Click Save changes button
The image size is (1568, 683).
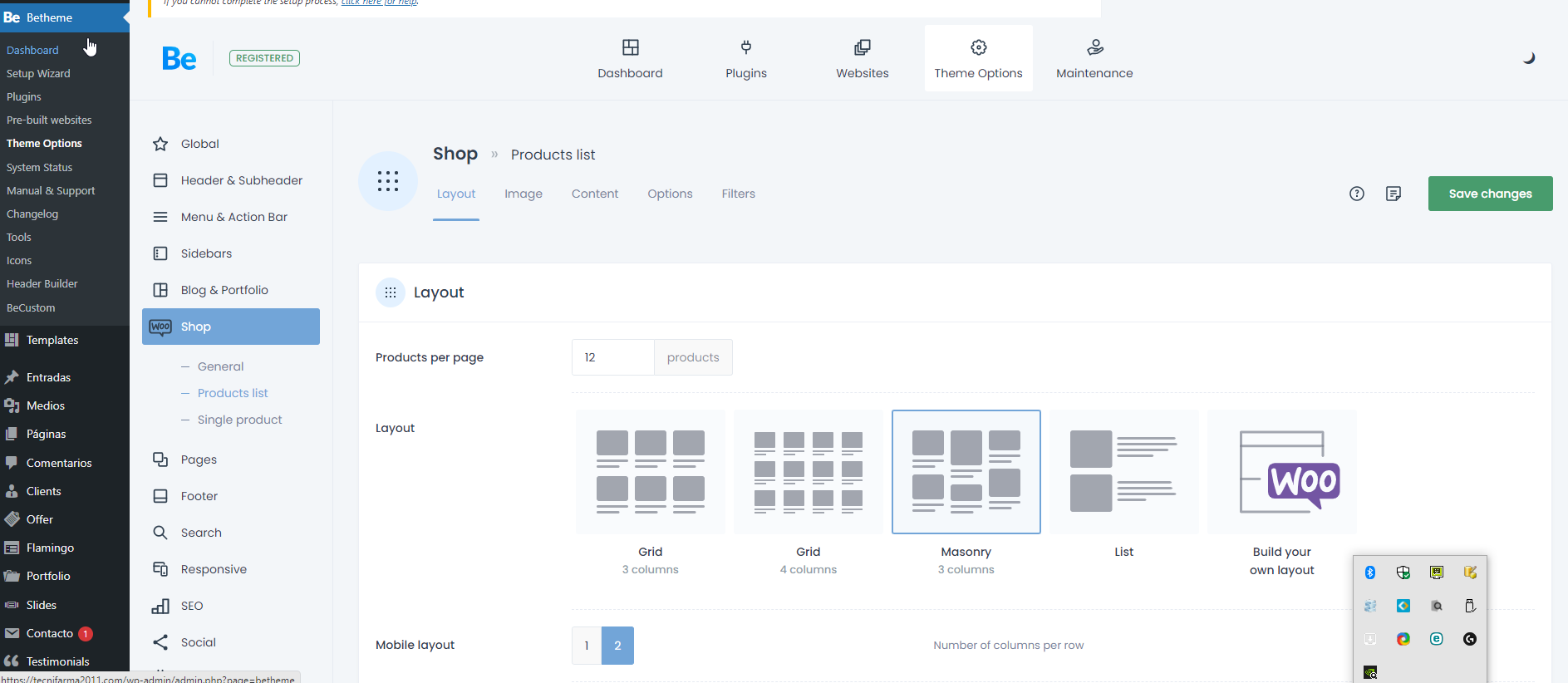tap(1491, 194)
